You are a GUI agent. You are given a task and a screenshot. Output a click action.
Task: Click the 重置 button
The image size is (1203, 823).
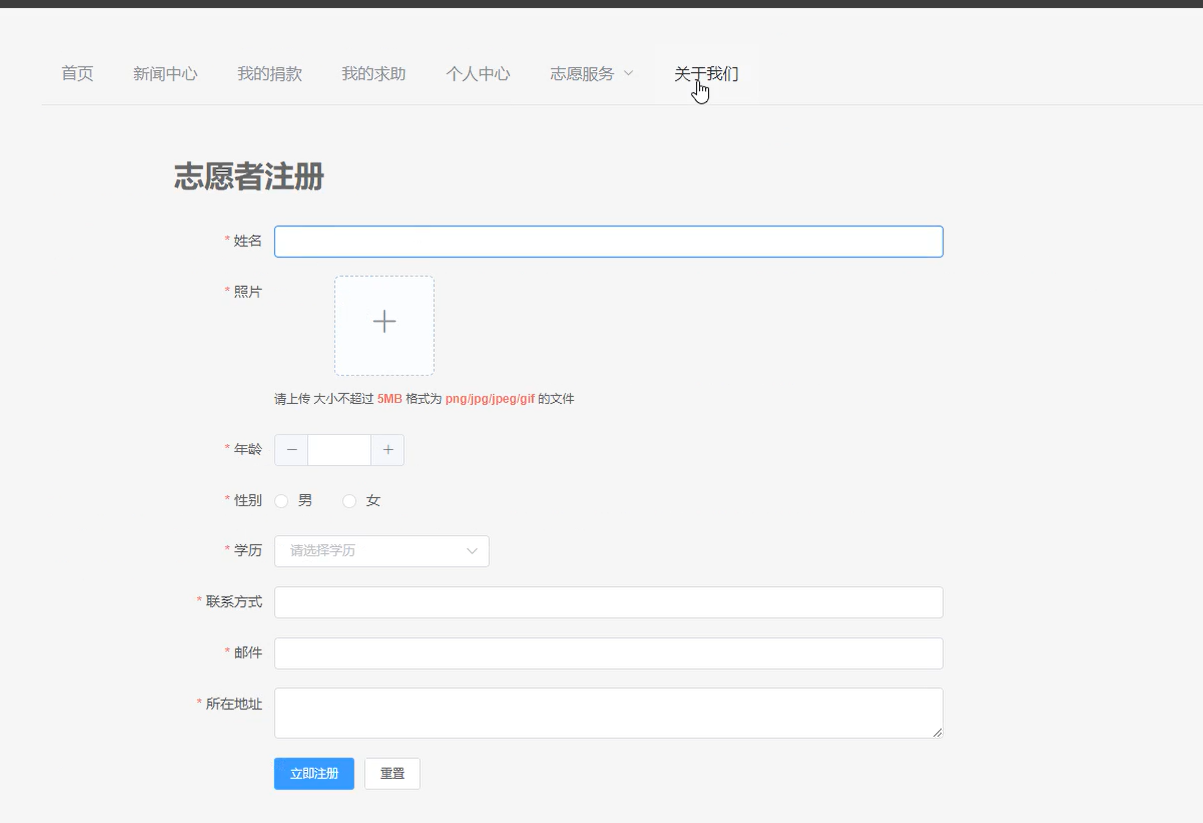pos(392,774)
